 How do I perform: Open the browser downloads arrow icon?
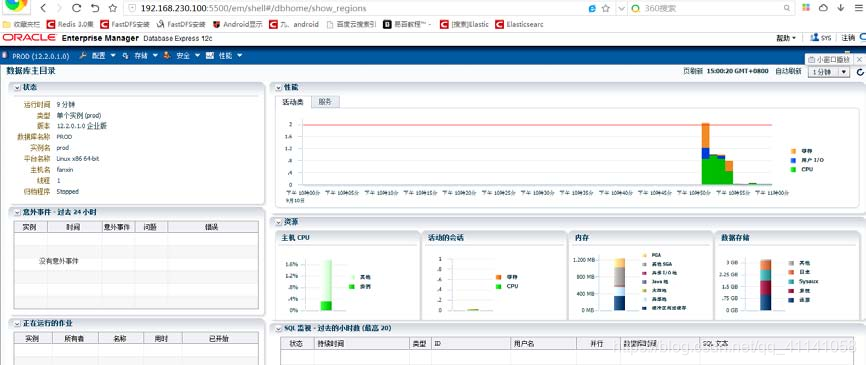pyautogui.click(x=841, y=8)
